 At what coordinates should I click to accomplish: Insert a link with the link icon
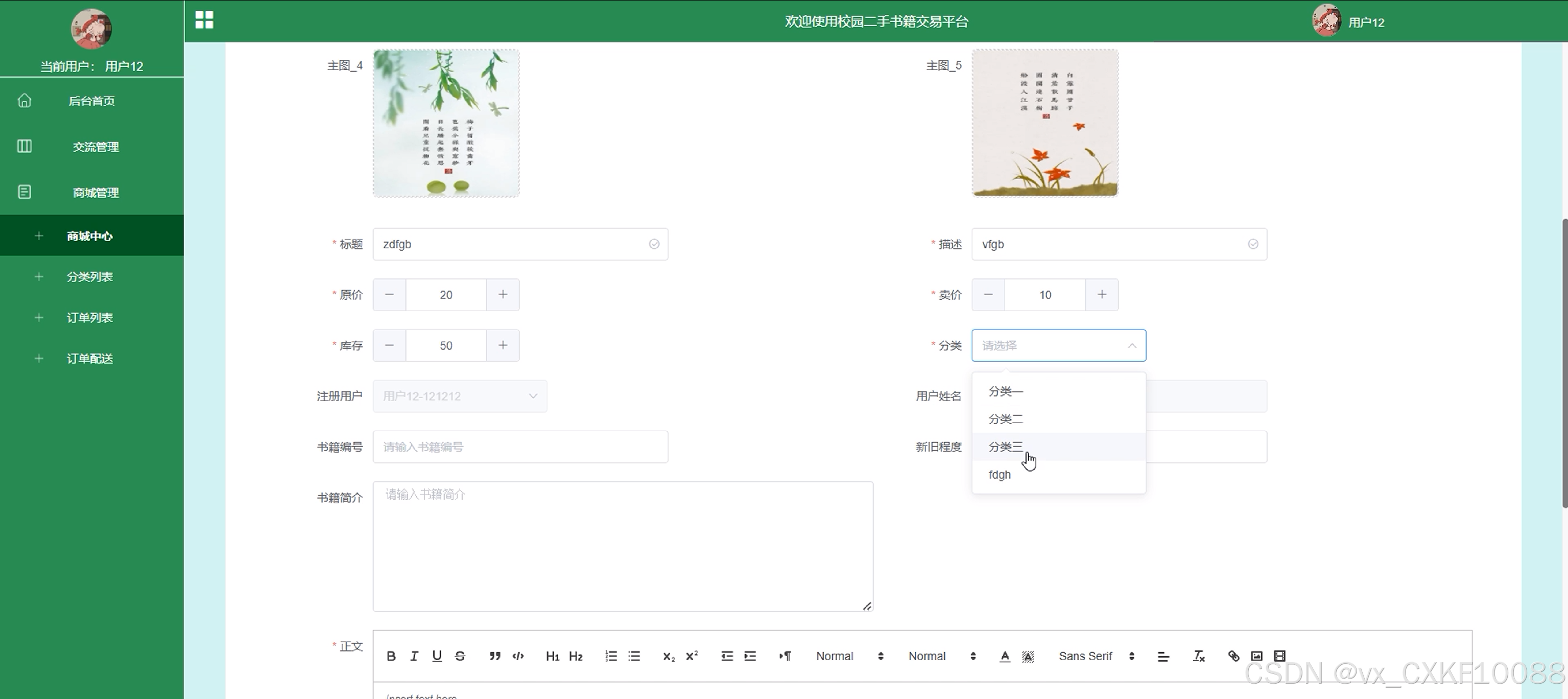[1234, 656]
